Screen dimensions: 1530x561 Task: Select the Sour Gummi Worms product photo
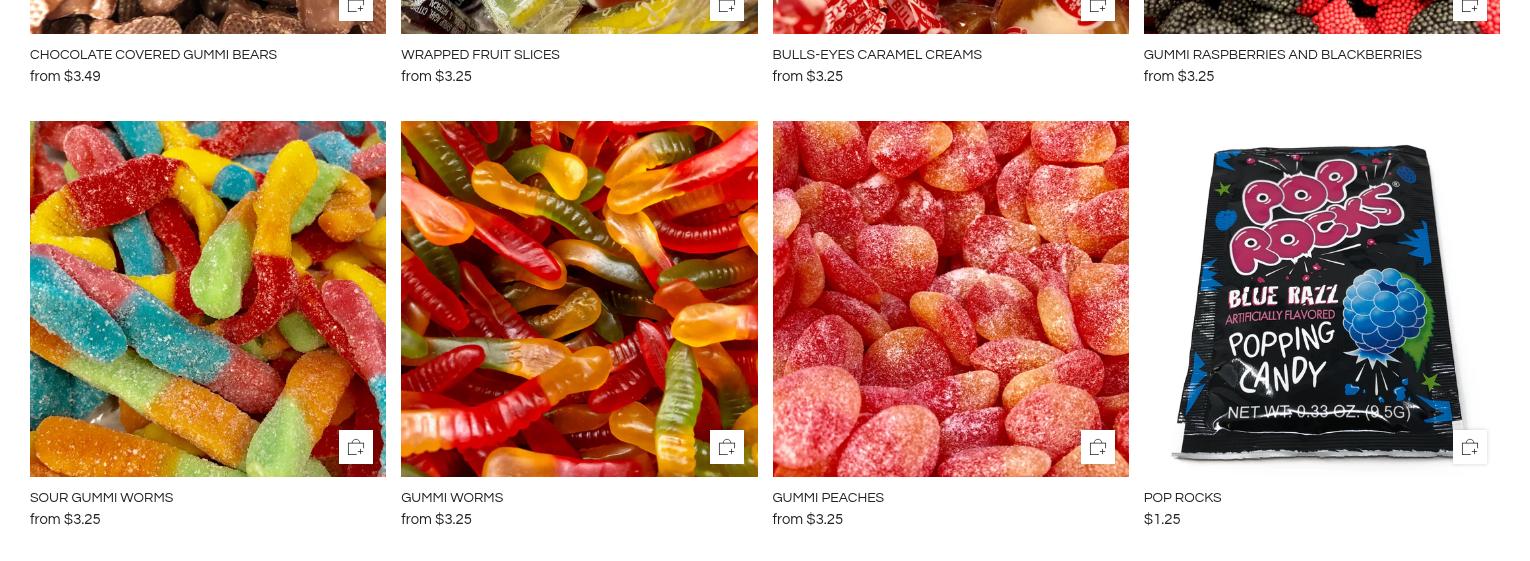pyautogui.click(x=208, y=299)
